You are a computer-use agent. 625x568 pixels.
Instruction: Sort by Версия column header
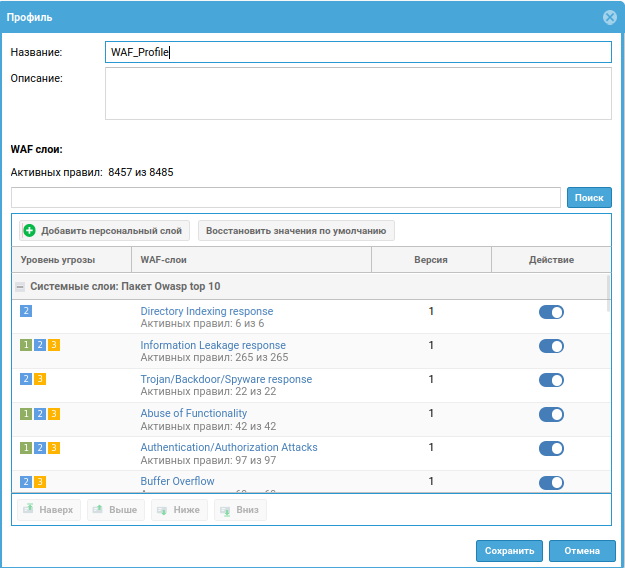pyautogui.click(x=431, y=260)
